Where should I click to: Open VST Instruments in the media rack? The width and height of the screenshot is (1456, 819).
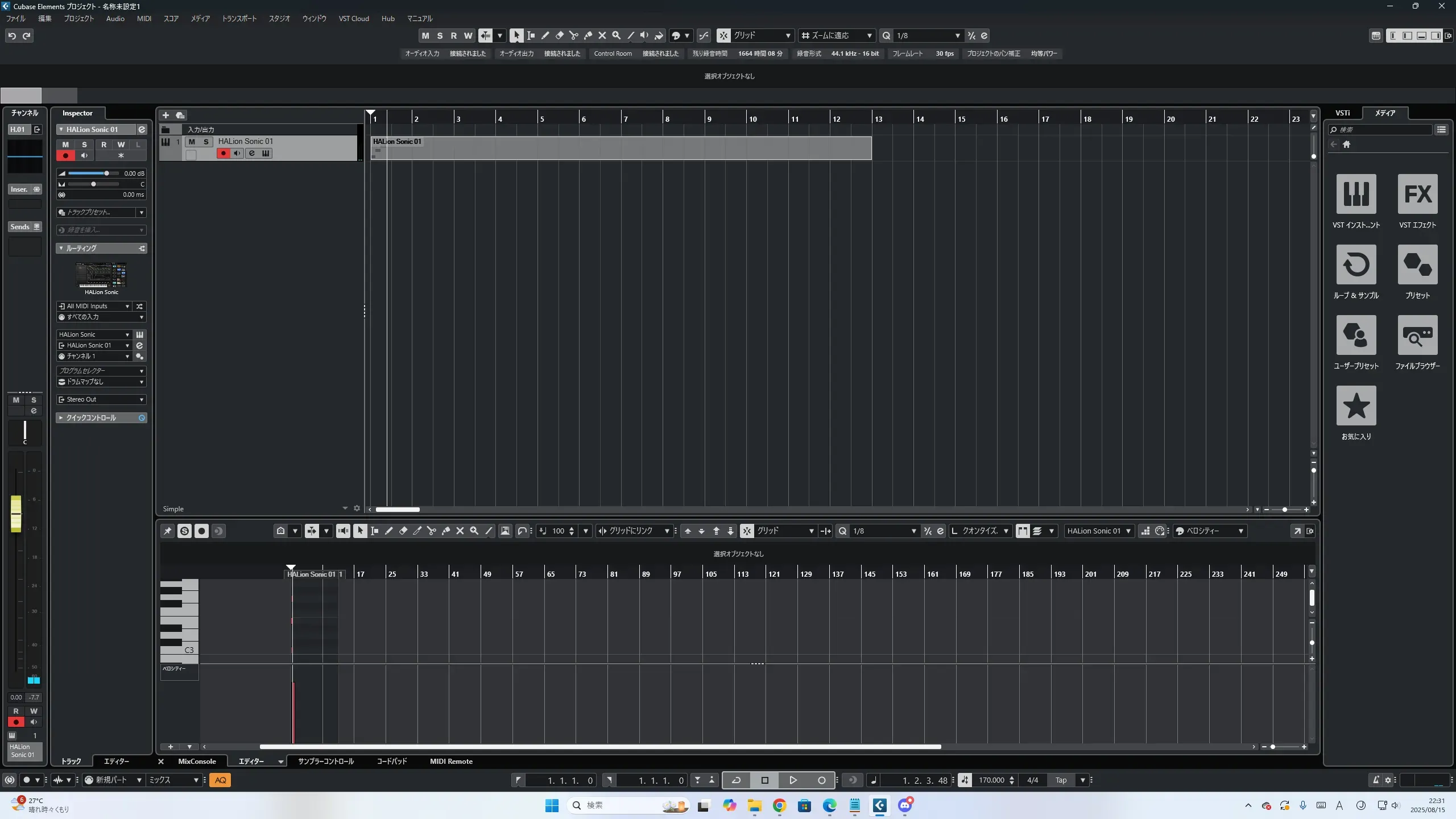[x=1356, y=194]
